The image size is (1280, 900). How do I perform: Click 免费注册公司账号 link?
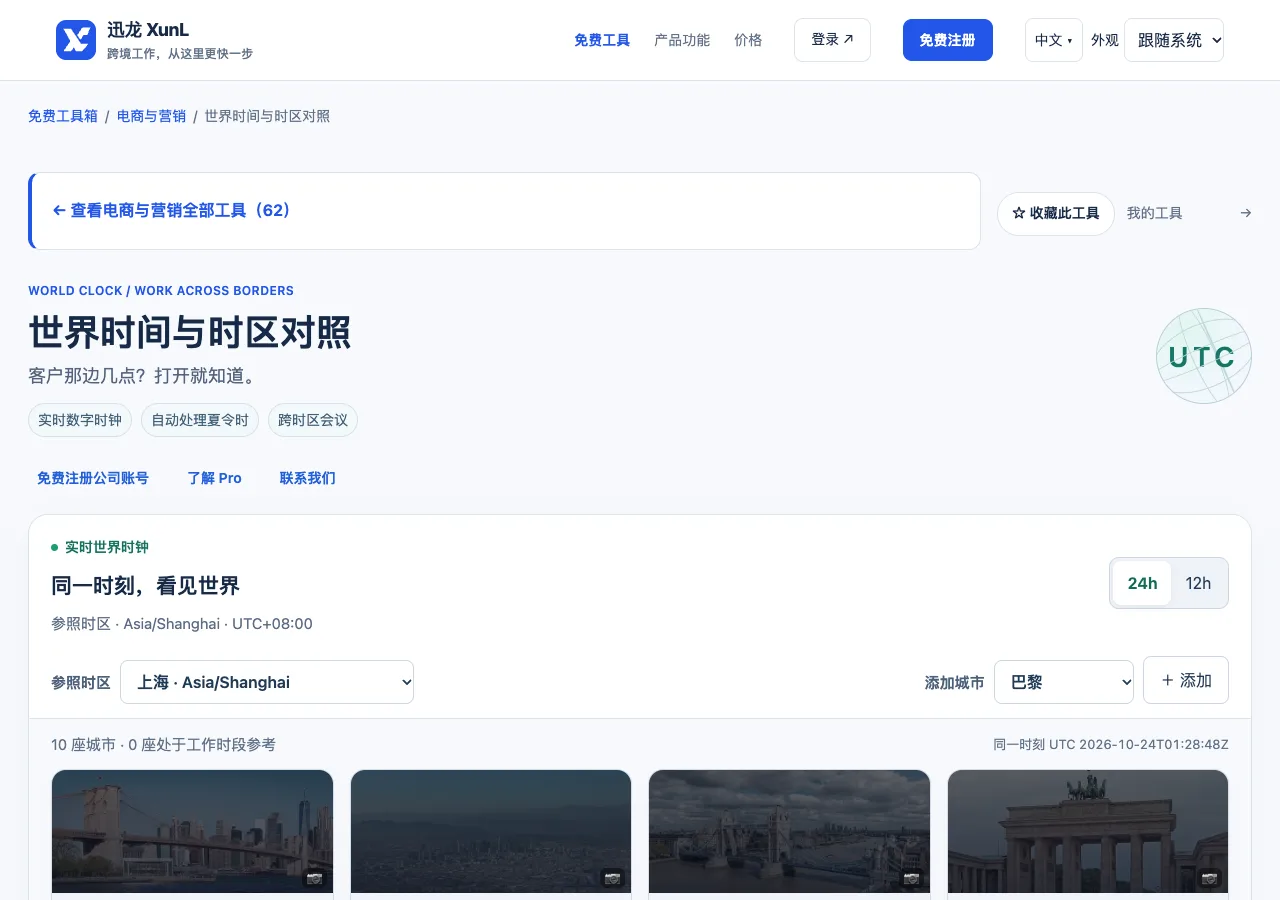pos(93,478)
